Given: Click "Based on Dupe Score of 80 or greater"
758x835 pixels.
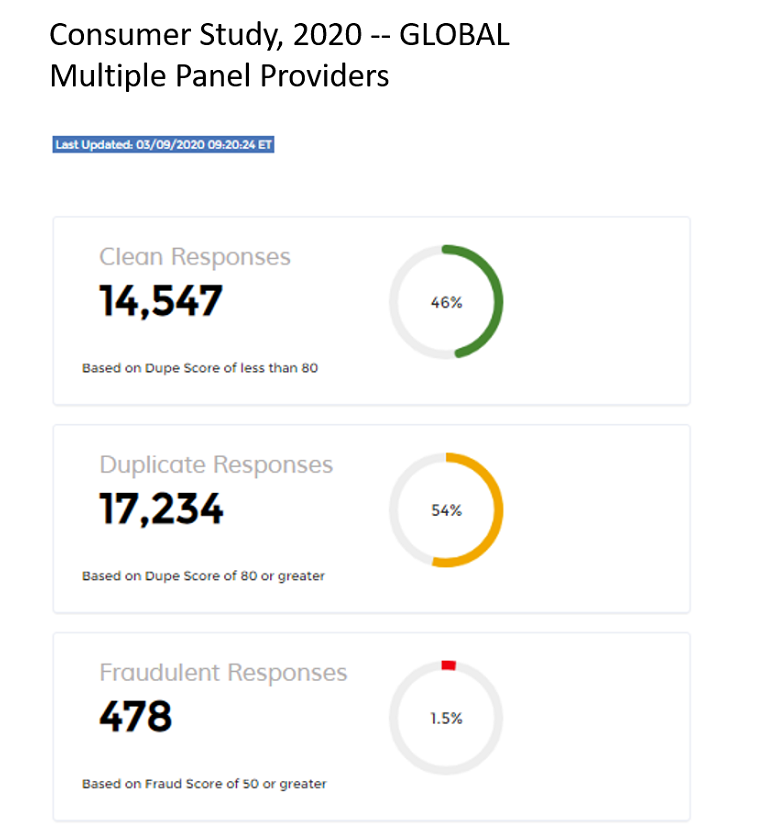Looking at the screenshot, I should [203, 576].
